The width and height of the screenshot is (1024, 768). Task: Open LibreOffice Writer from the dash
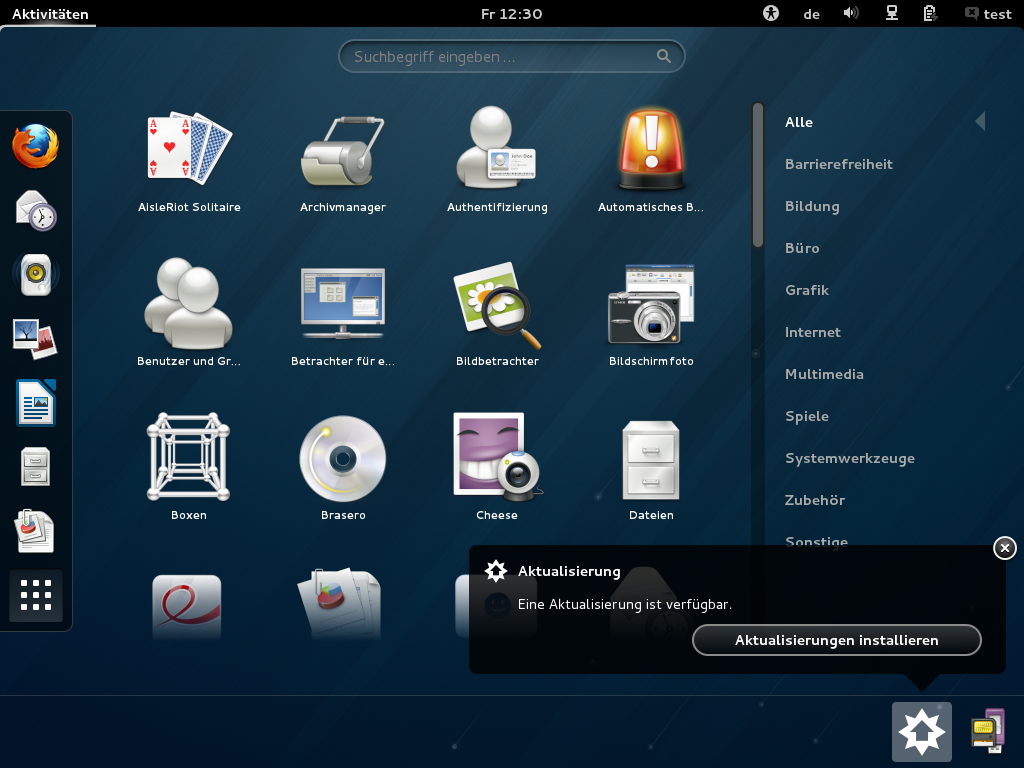[x=35, y=402]
